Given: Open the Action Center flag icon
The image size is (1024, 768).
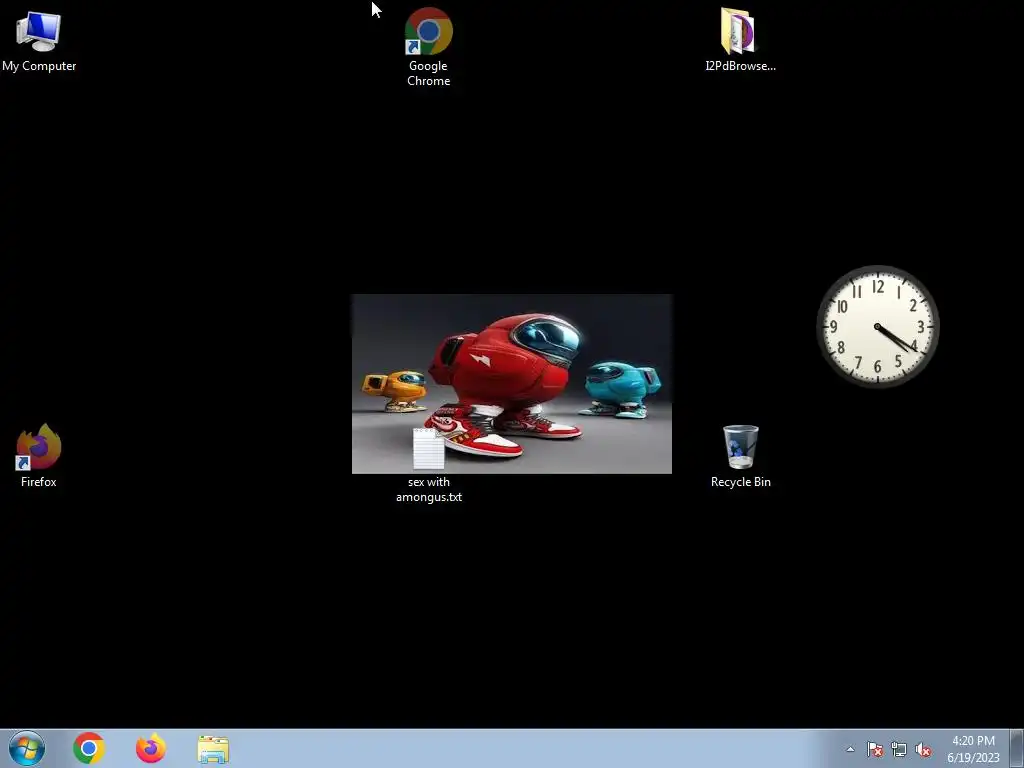Looking at the screenshot, I should coord(875,749).
